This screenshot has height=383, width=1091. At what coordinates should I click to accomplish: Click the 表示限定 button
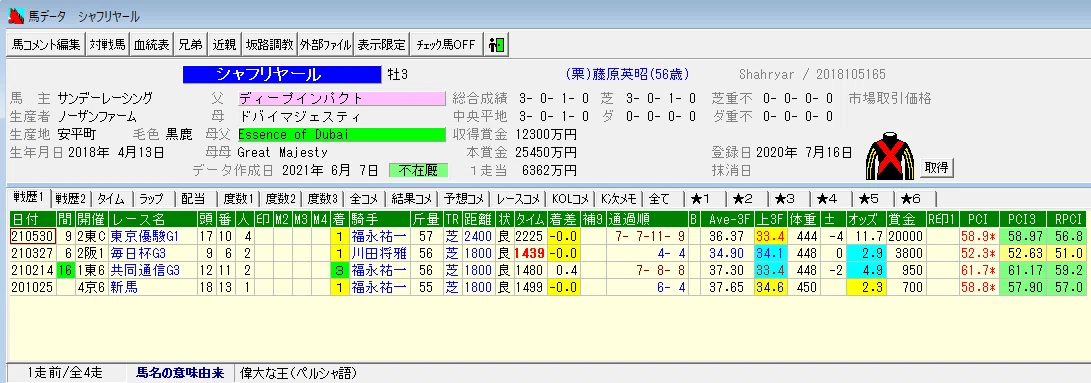coord(381,45)
